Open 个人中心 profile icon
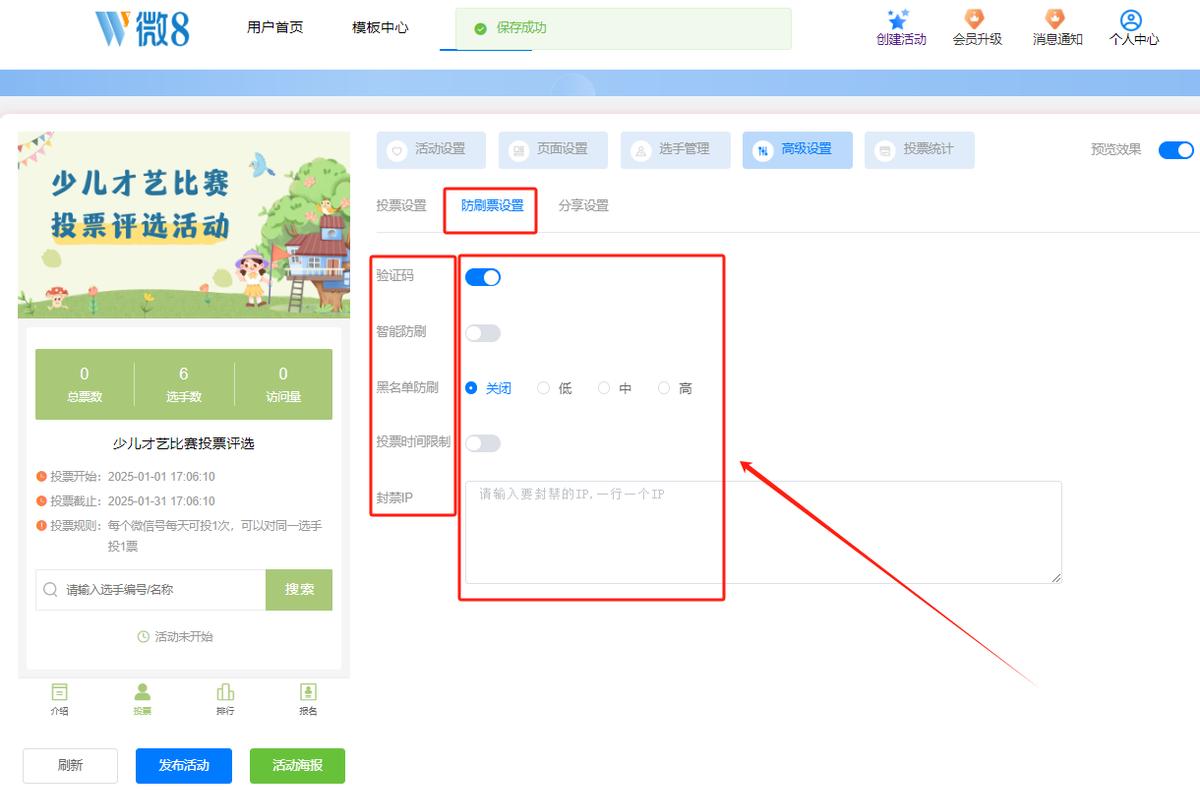 click(1131, 20)
